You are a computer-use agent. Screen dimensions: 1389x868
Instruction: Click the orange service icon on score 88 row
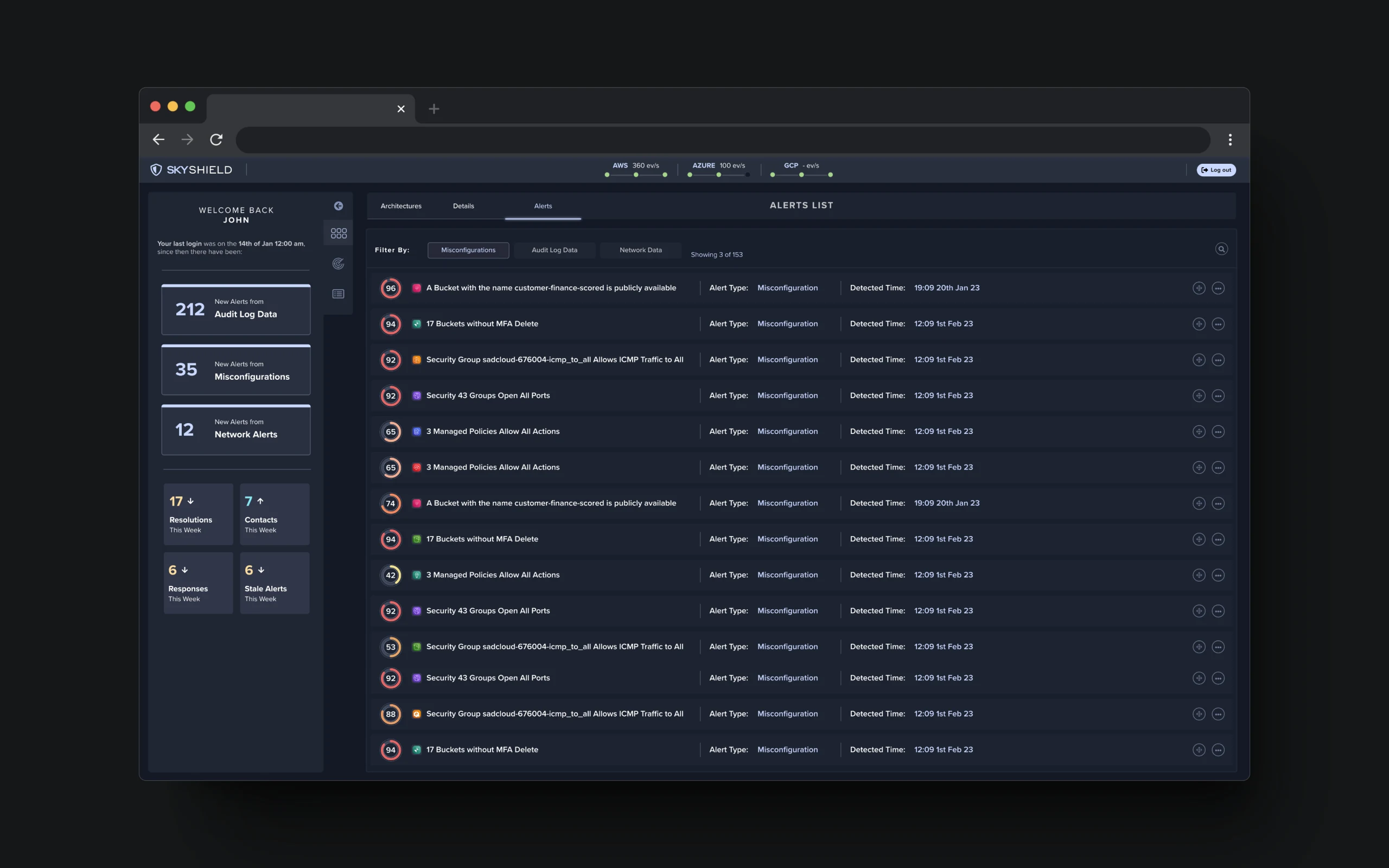pos(417,714)
